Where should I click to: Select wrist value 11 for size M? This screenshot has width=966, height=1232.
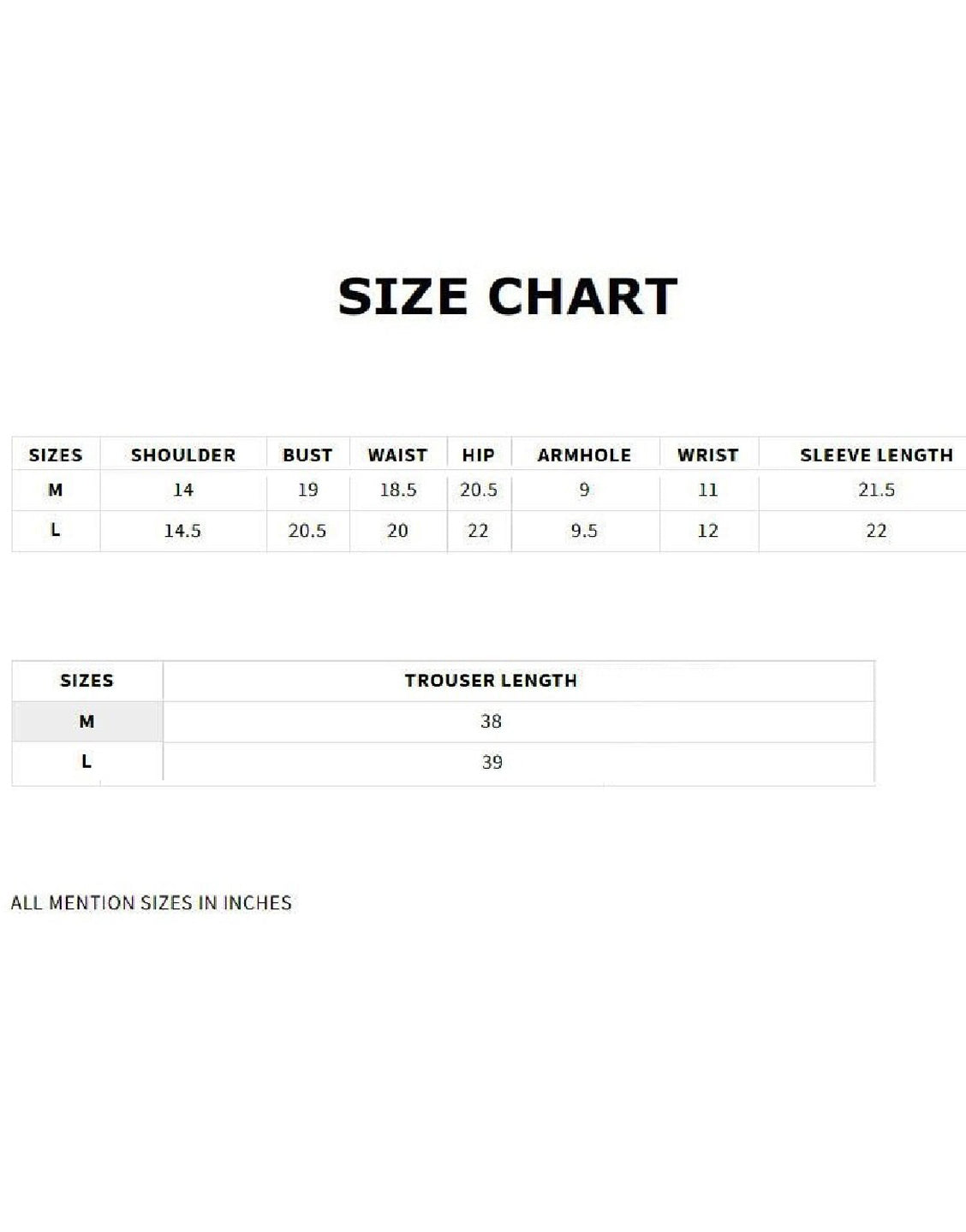tap(707, 490)
